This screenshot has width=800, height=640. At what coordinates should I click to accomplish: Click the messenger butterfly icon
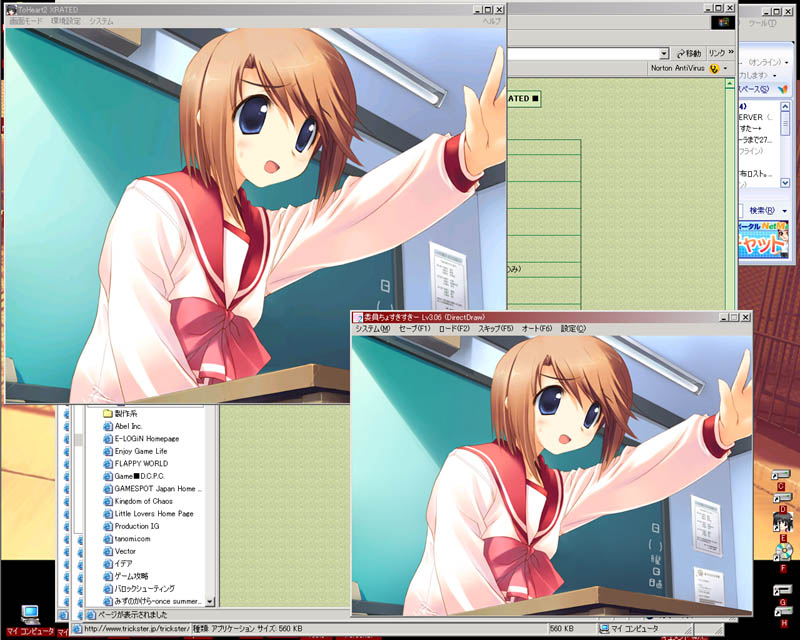(x=783, y=89)
